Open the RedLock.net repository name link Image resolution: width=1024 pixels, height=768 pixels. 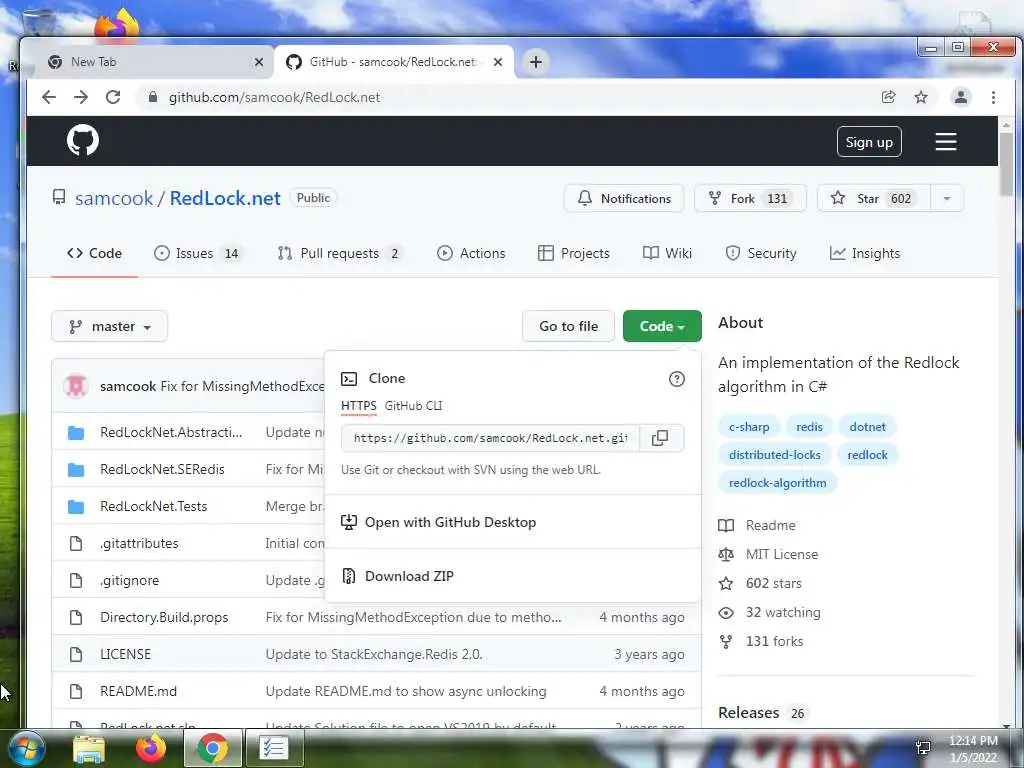[225, 199]
